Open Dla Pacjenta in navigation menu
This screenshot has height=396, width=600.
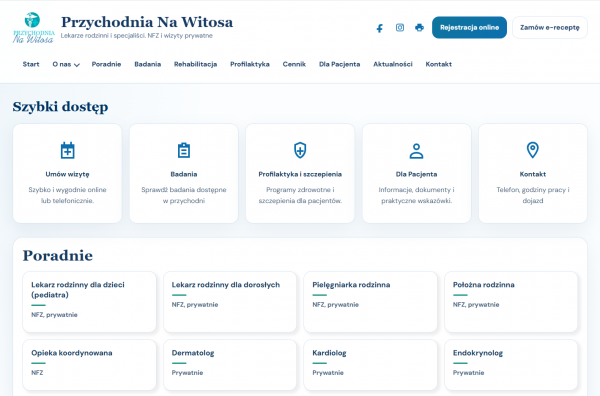tap(339, 64)
